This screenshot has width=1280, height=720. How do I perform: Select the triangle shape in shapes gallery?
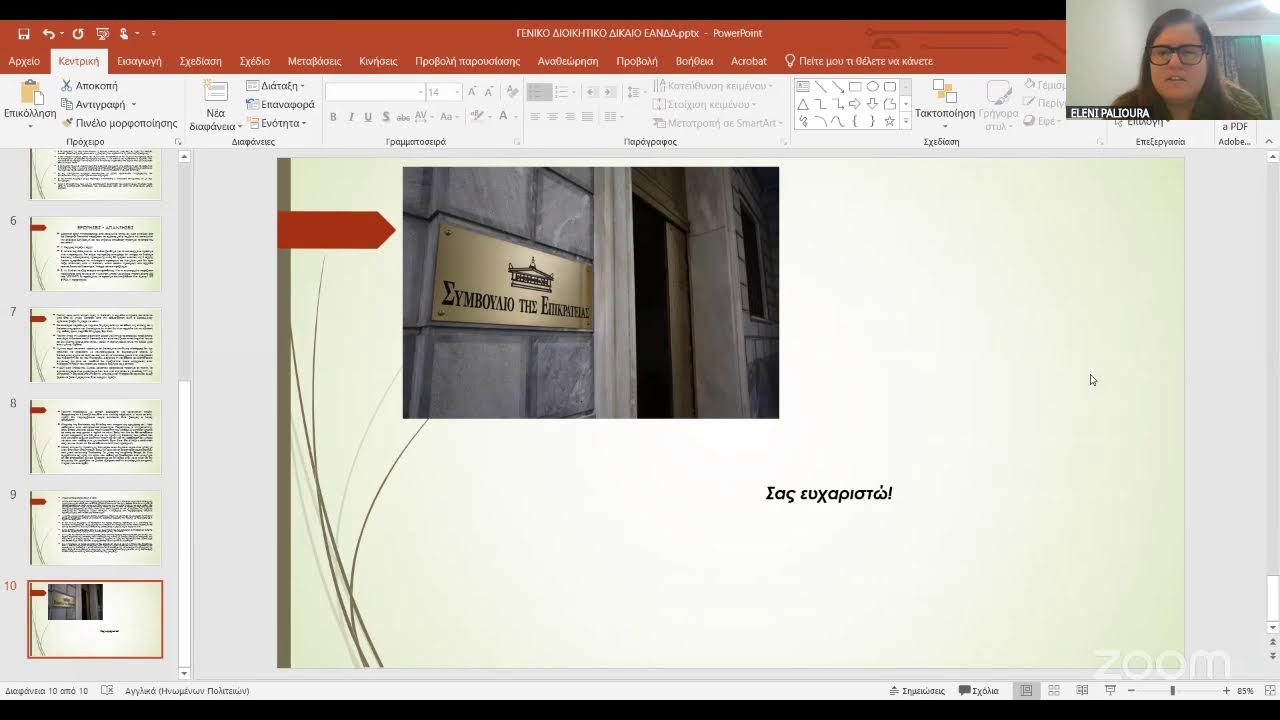[x=803, y=104]
